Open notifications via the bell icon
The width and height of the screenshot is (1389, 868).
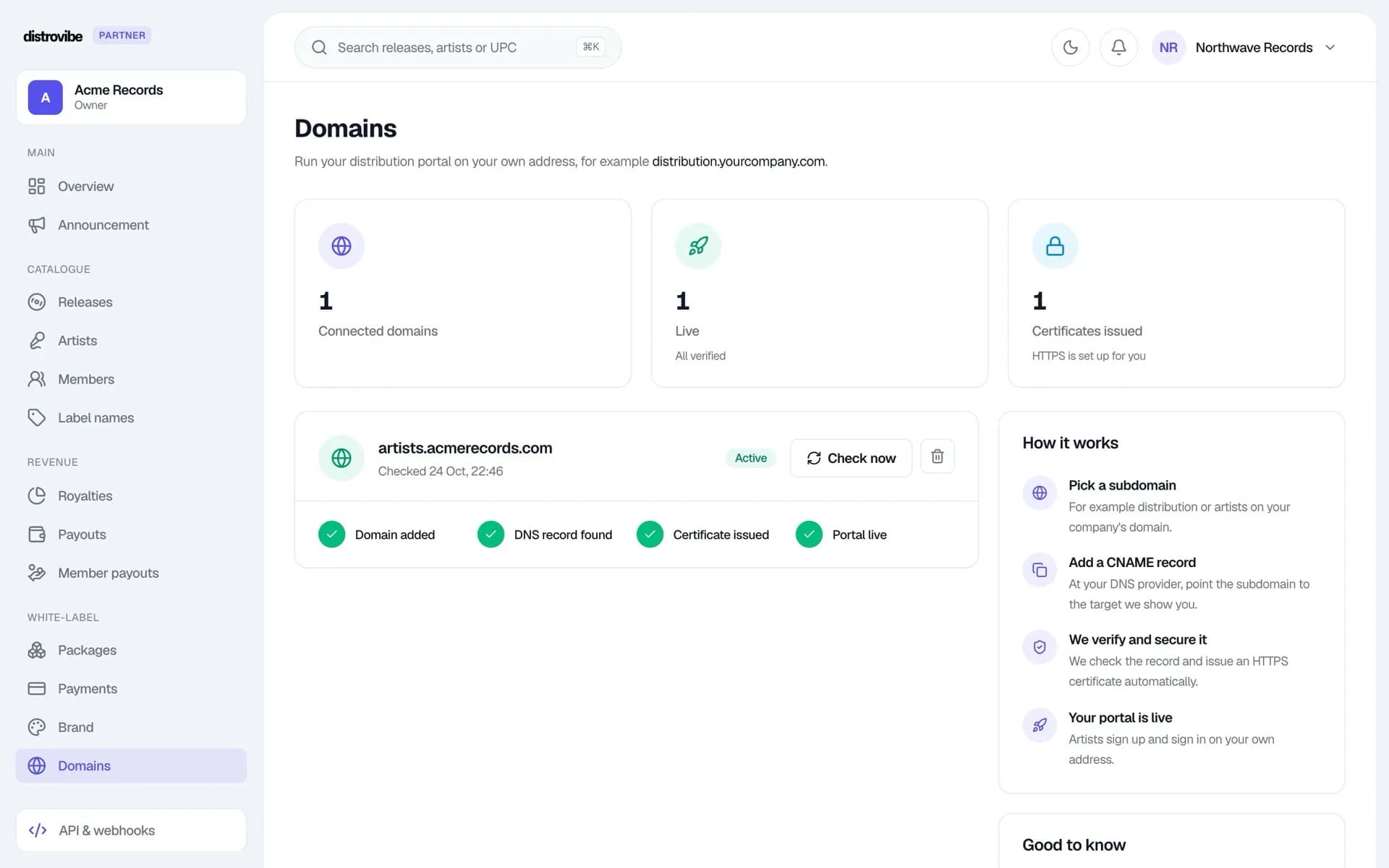1118,48
